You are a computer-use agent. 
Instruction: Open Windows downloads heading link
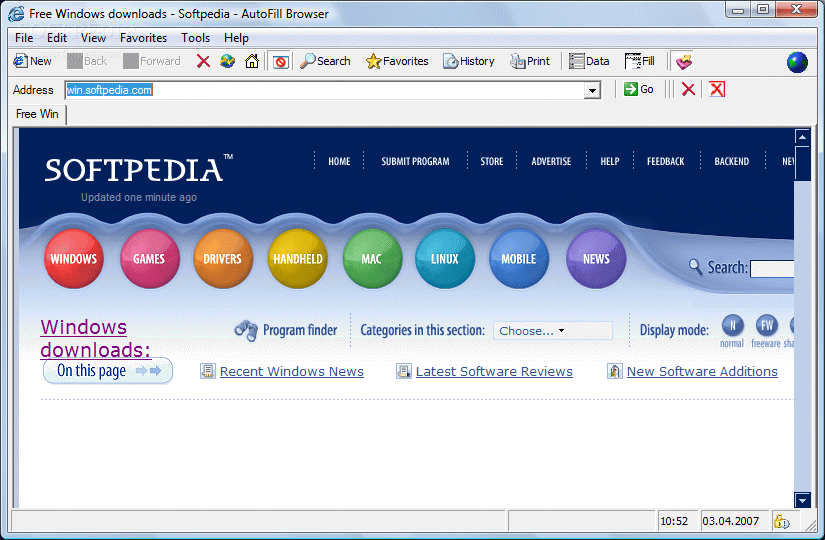tap(95, 338)
